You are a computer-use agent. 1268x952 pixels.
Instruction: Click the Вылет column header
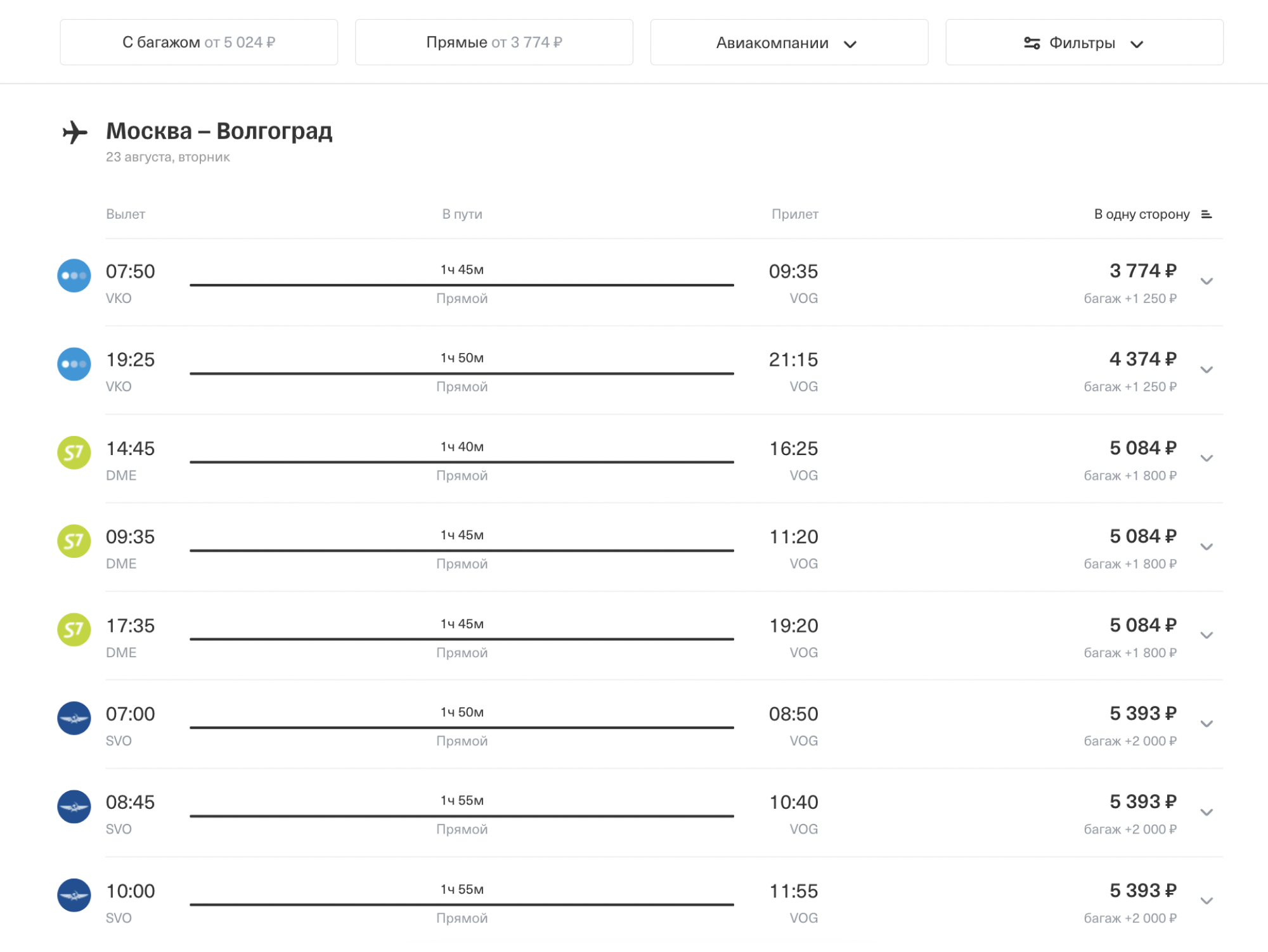click(126, 214)
